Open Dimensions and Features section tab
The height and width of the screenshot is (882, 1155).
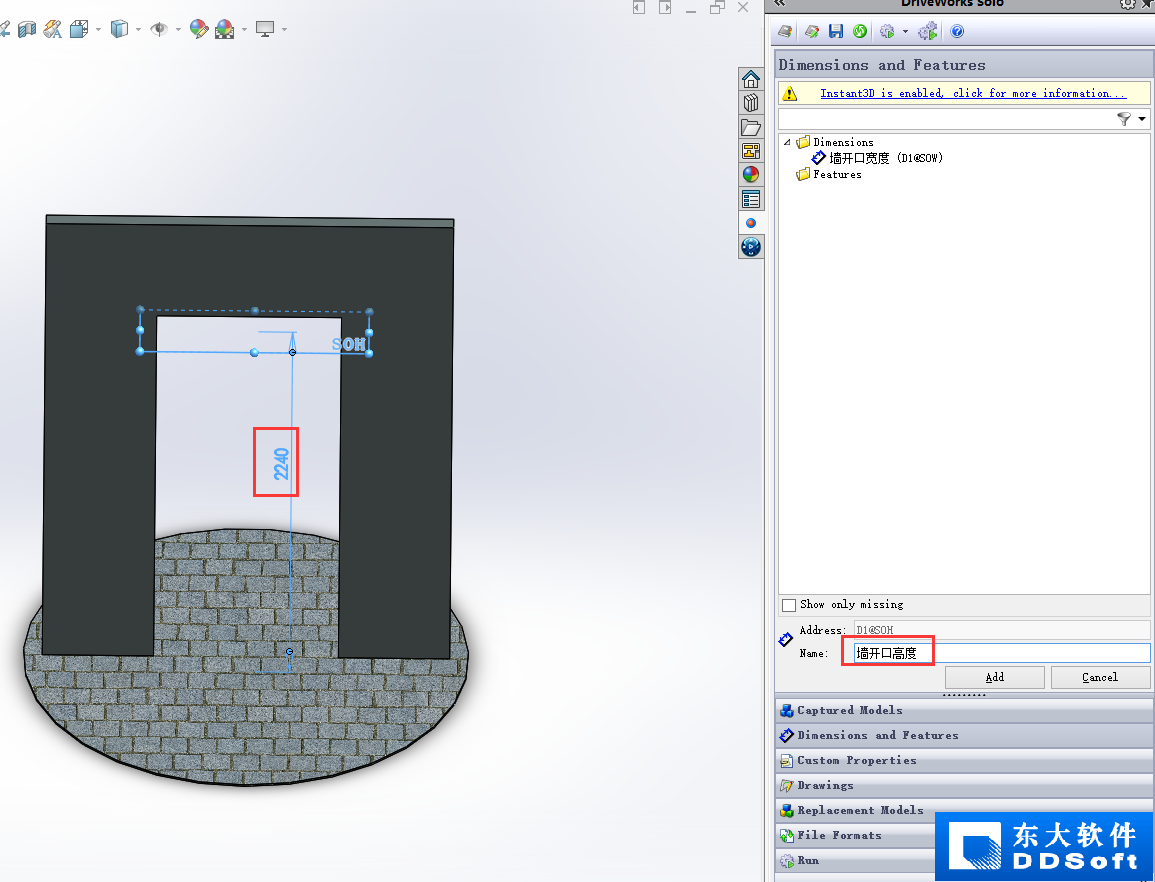tap(964, 735)
